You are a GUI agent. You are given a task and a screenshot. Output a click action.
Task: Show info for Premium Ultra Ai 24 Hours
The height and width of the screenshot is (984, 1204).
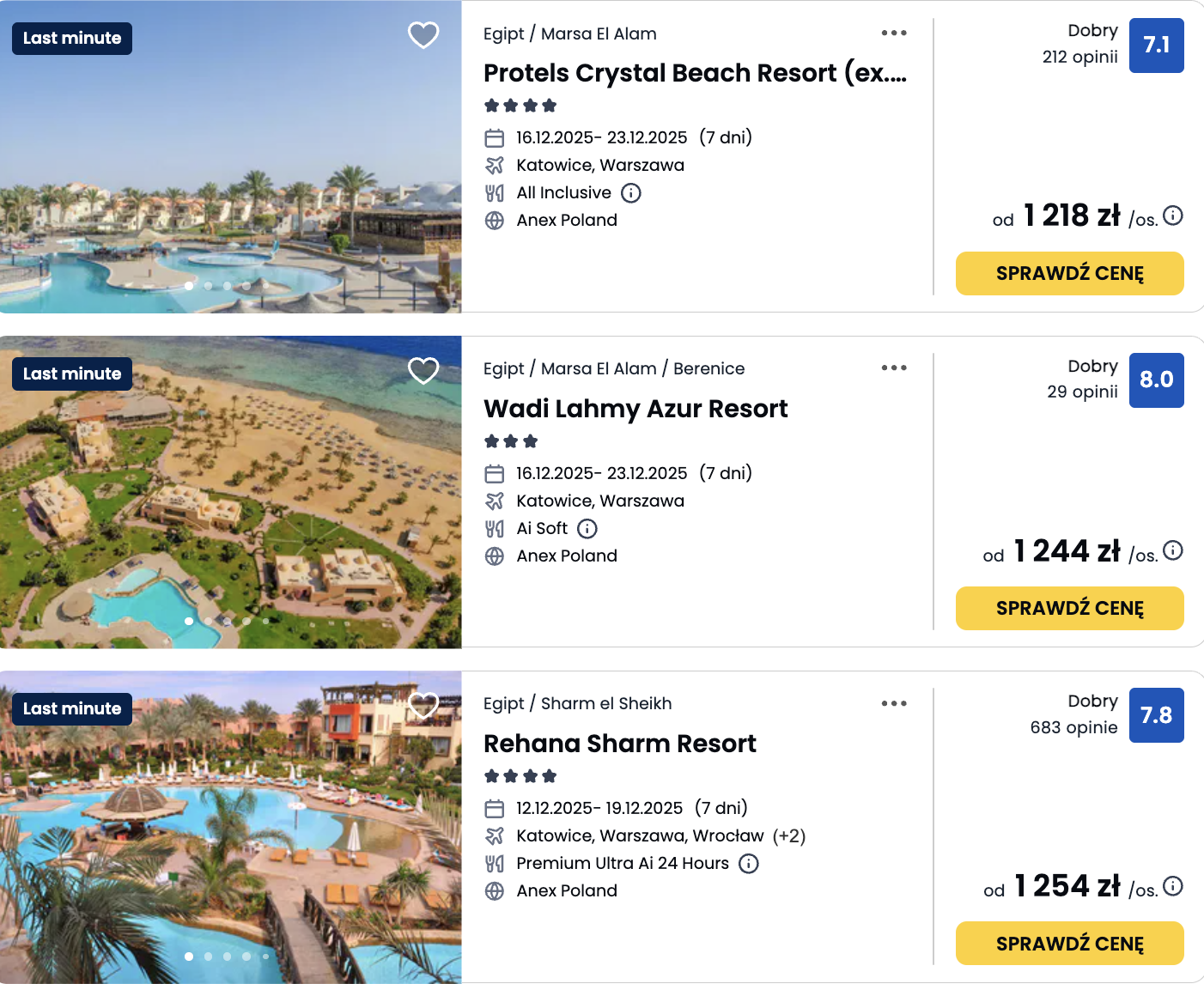click(749, 864)
